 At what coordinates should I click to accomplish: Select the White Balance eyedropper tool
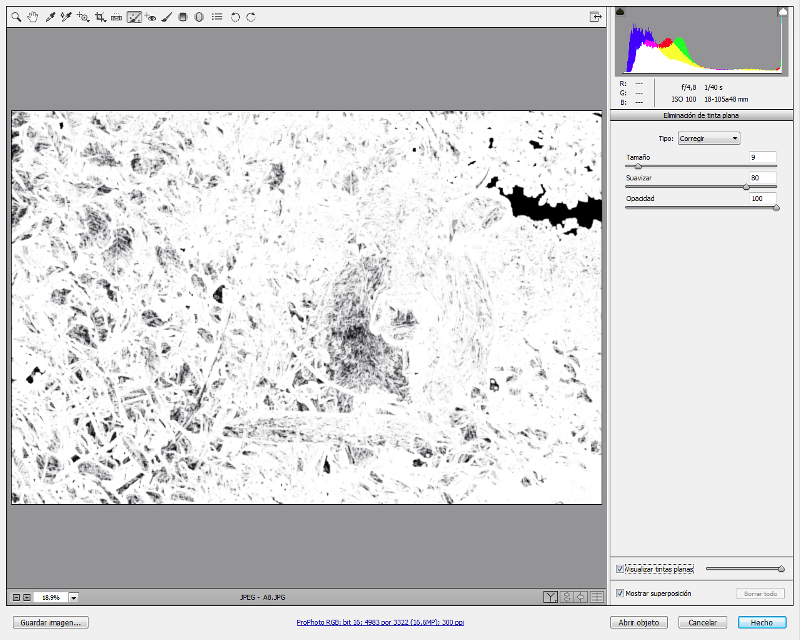click(50, 17)
